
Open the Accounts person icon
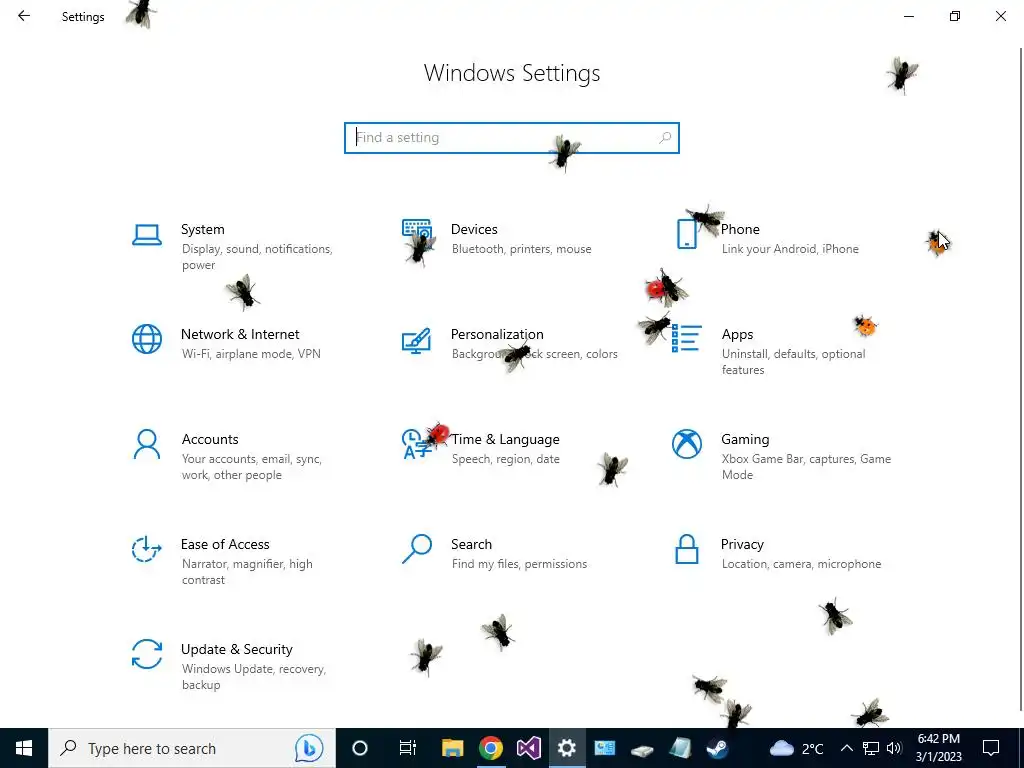(147, 444)
